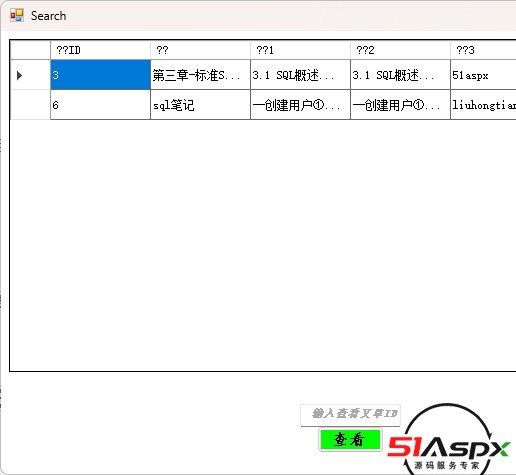
Task: Click the 51Aspx logo image
Action: 448,440
